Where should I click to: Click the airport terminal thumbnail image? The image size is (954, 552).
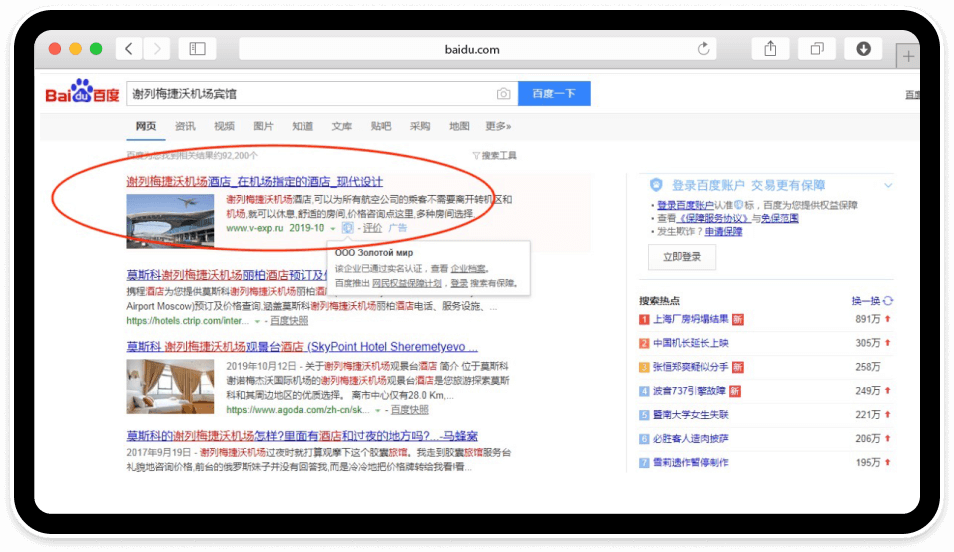170,221
